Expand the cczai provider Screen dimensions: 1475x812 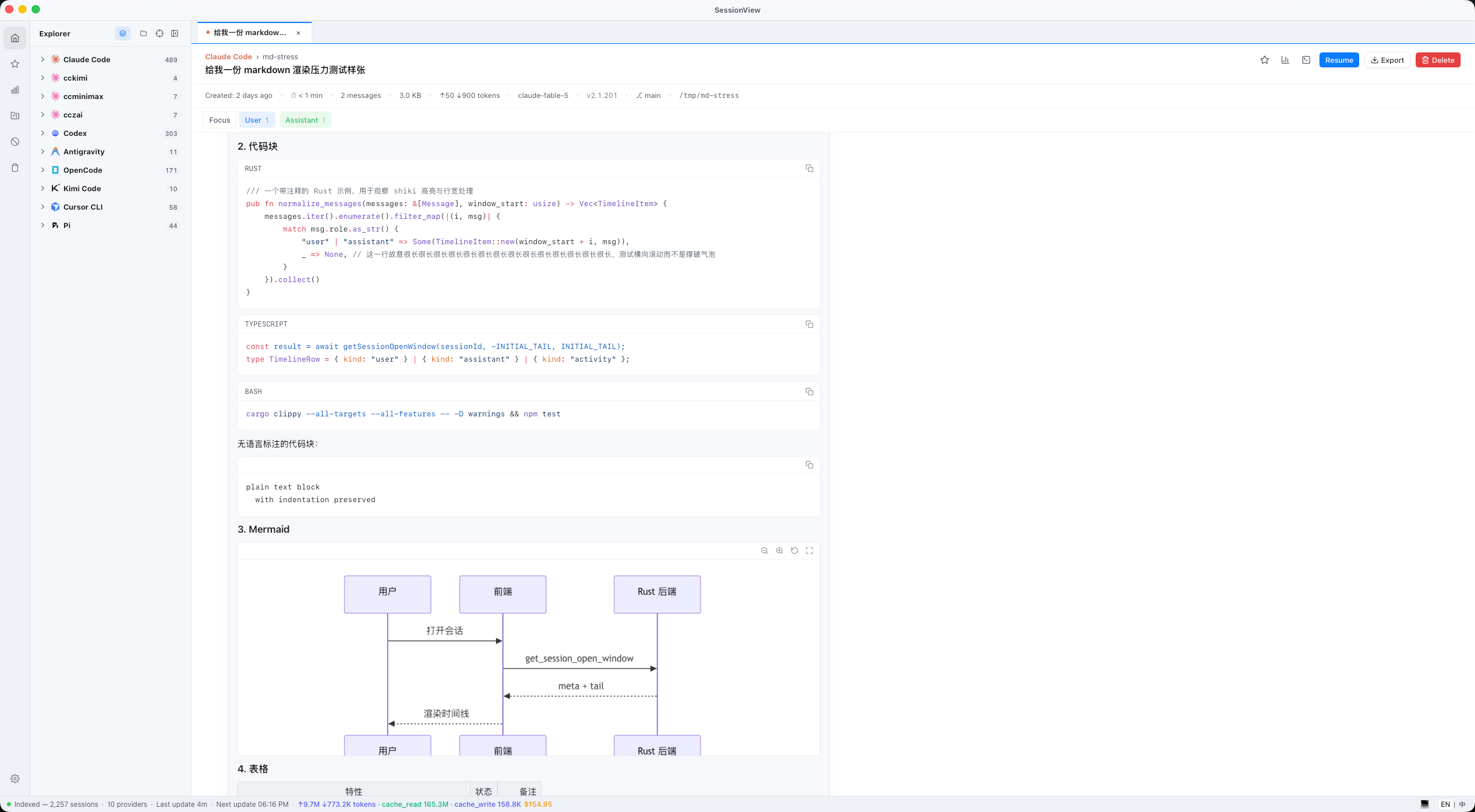[43, 115]
